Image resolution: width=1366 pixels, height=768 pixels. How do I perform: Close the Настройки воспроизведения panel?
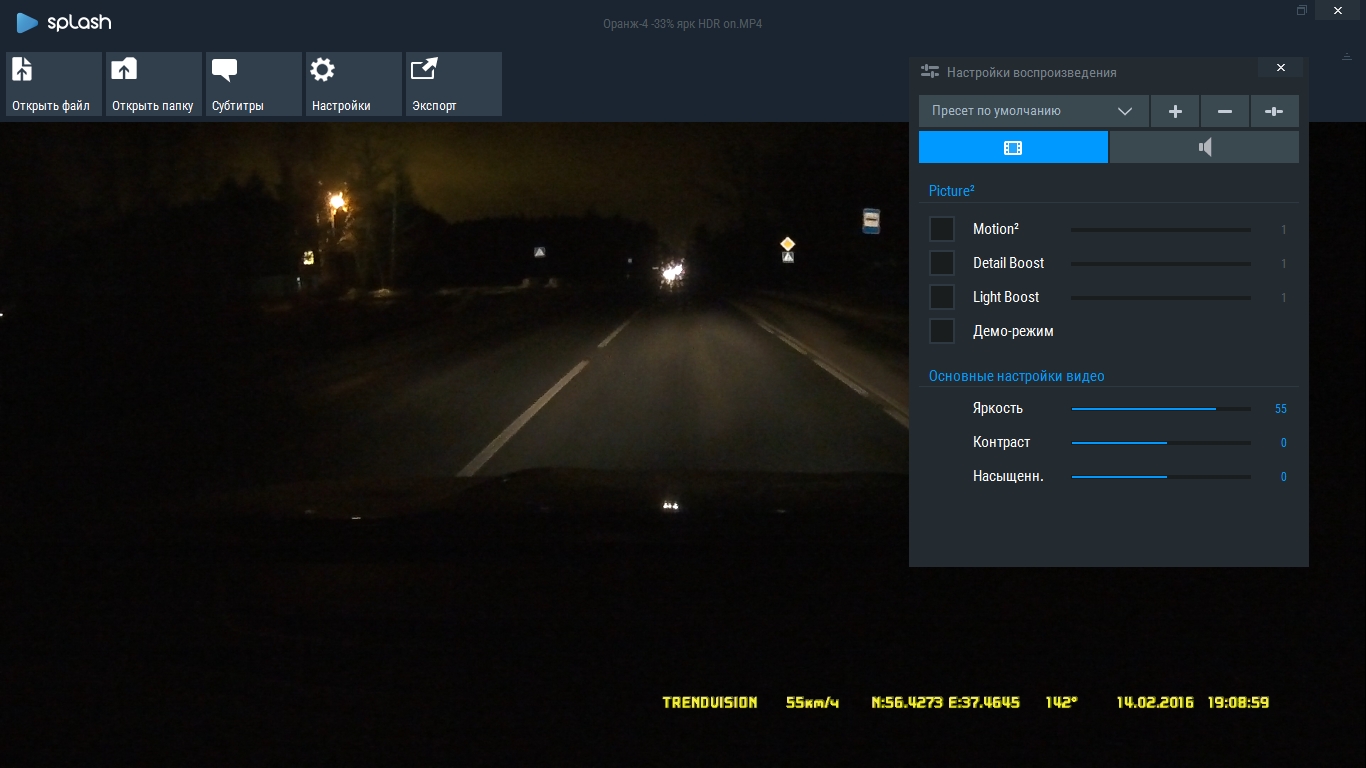tap(1280, 68)
